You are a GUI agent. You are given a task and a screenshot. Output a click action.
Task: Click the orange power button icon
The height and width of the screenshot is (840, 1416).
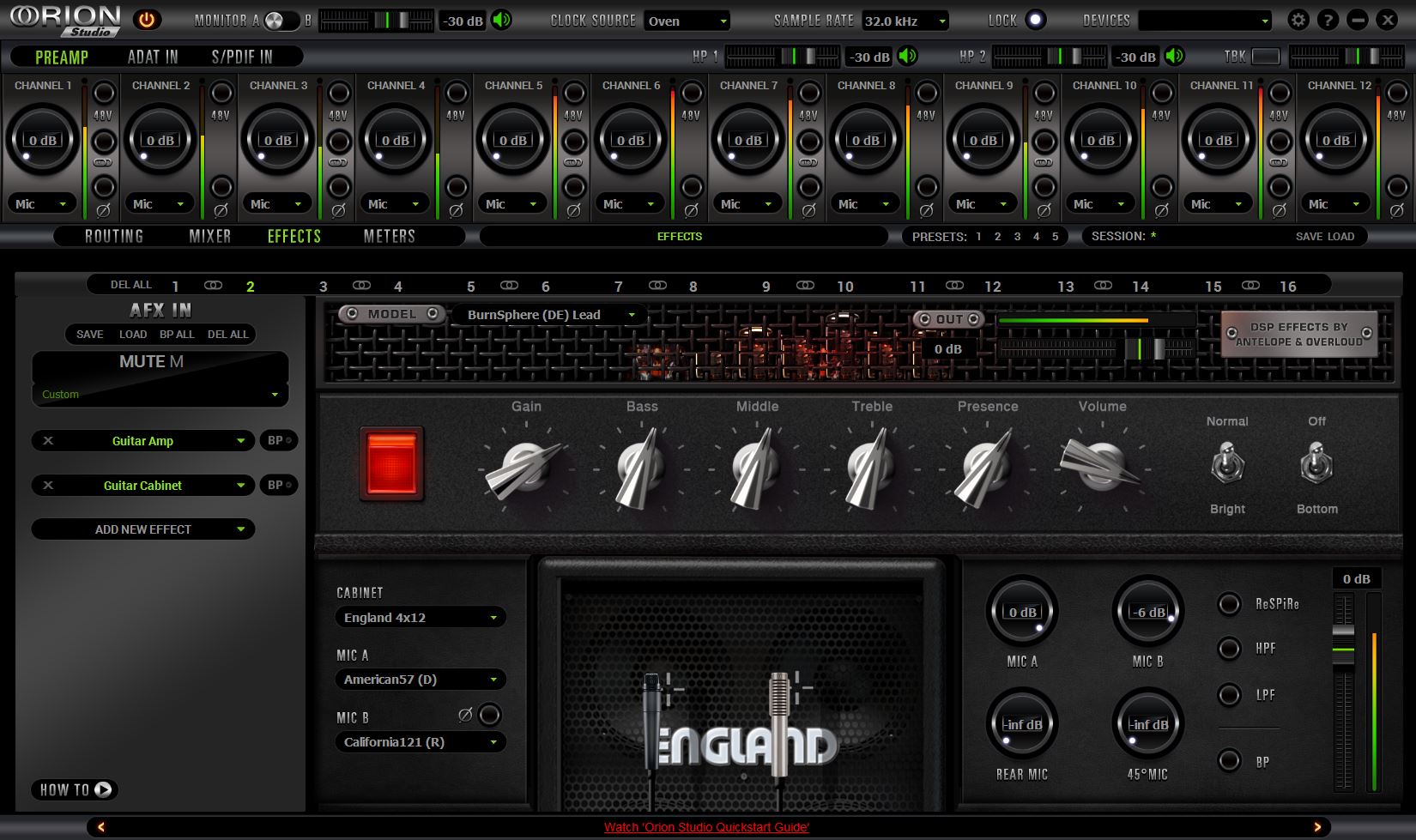[148, 20]
